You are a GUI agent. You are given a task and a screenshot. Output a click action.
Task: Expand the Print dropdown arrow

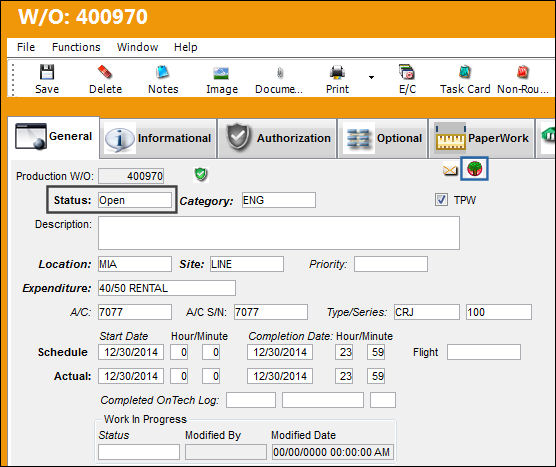click(371, 77)
